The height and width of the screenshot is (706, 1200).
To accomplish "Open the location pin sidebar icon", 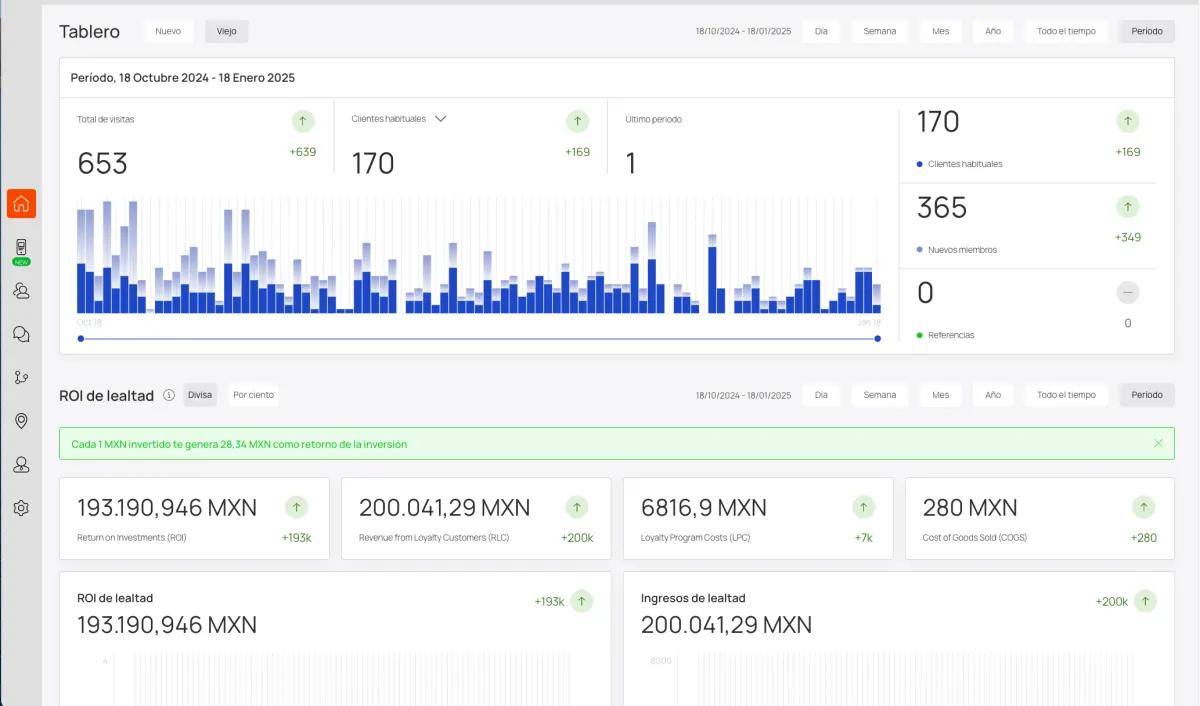I will click(21, 421).
